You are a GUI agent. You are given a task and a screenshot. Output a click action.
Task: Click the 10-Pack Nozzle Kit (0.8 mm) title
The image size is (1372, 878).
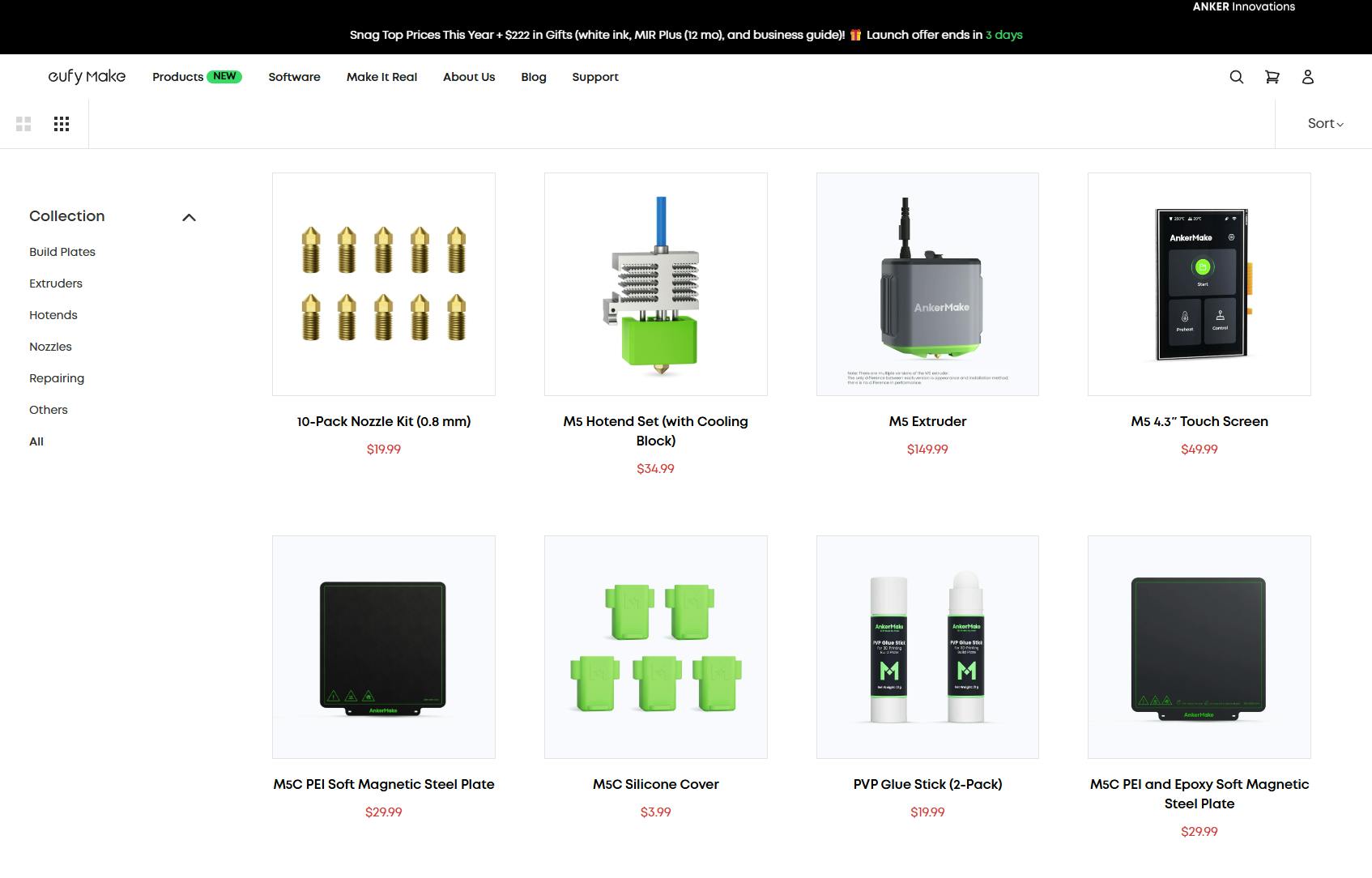(x=384, y=421)
